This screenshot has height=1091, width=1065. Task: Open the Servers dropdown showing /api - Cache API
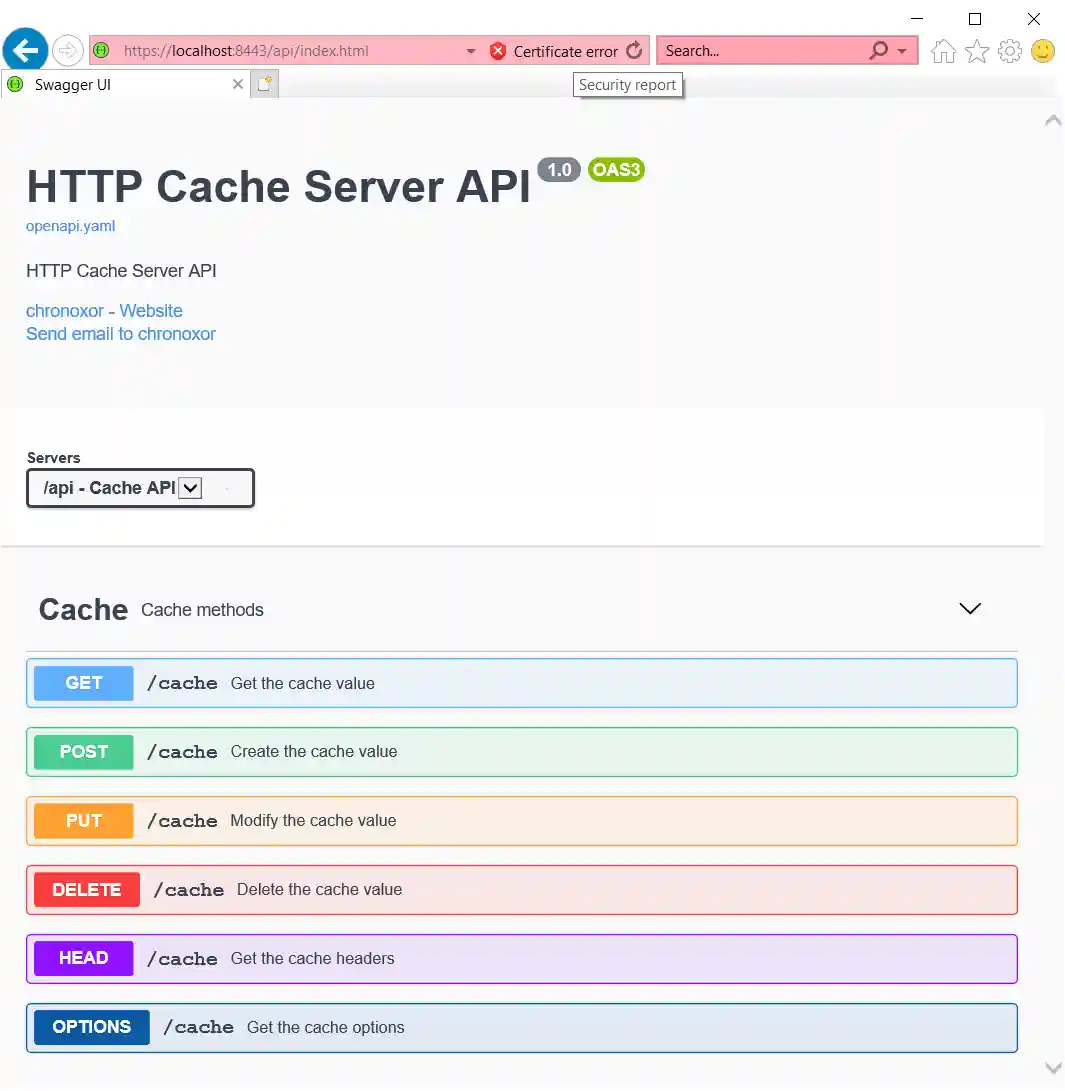coord(140,488)
